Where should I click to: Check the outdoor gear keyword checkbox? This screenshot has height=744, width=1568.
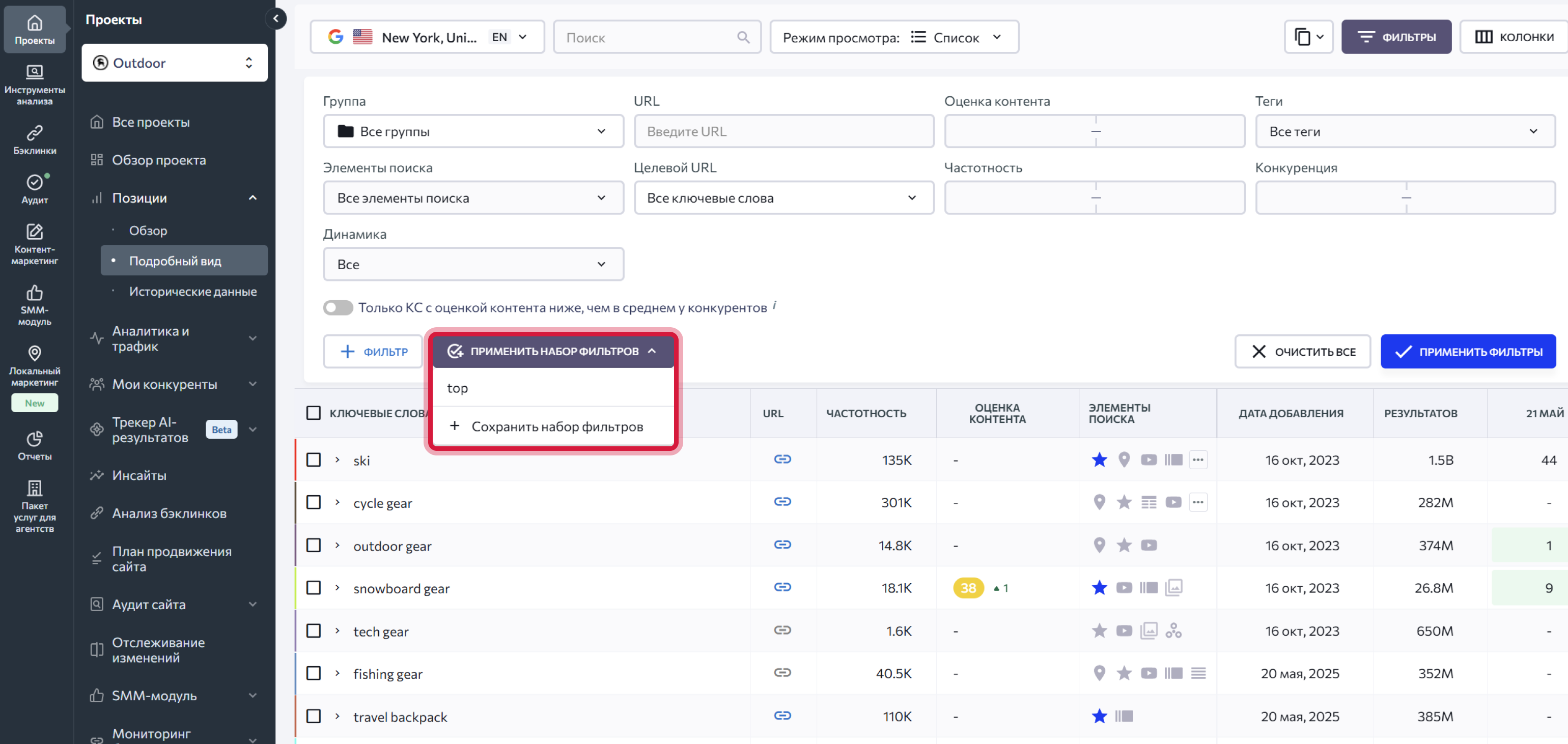point(314,545)
